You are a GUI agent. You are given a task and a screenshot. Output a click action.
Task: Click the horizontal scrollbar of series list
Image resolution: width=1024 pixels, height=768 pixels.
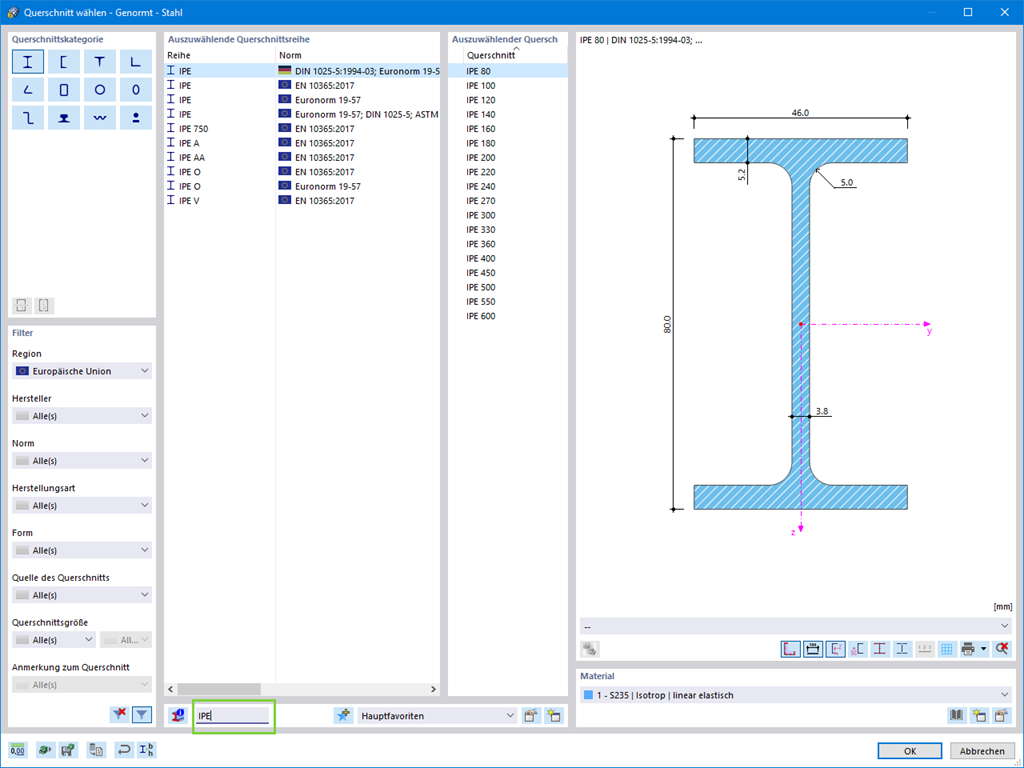(219, 689)
